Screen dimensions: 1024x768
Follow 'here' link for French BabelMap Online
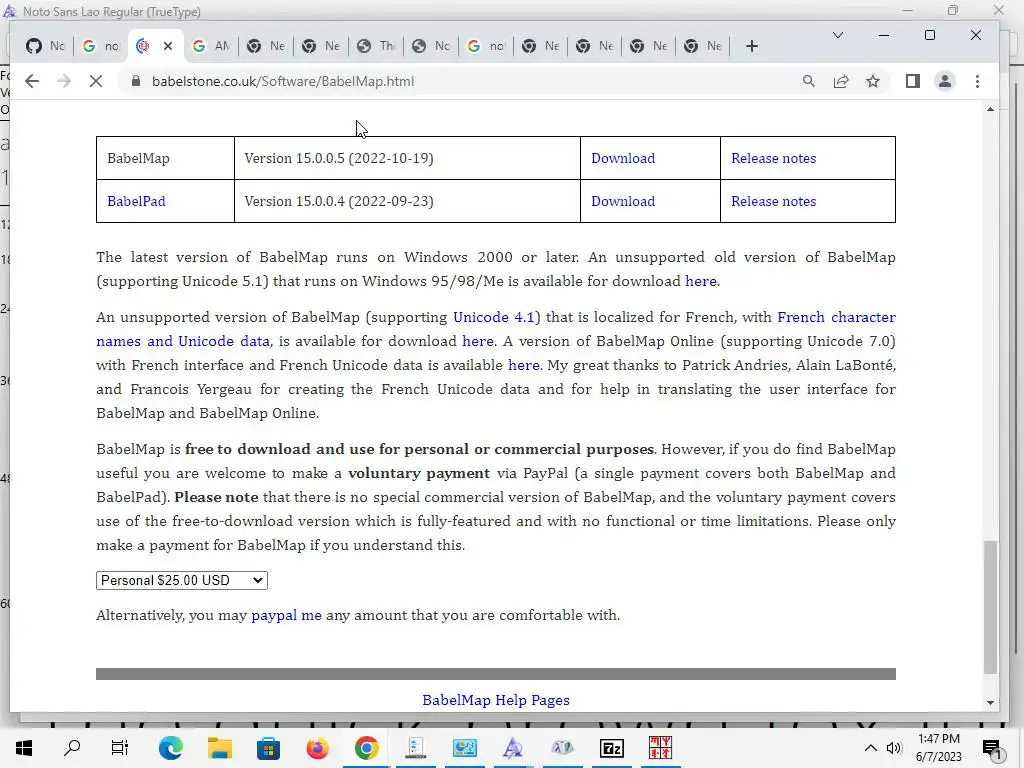tap(524, 365)
